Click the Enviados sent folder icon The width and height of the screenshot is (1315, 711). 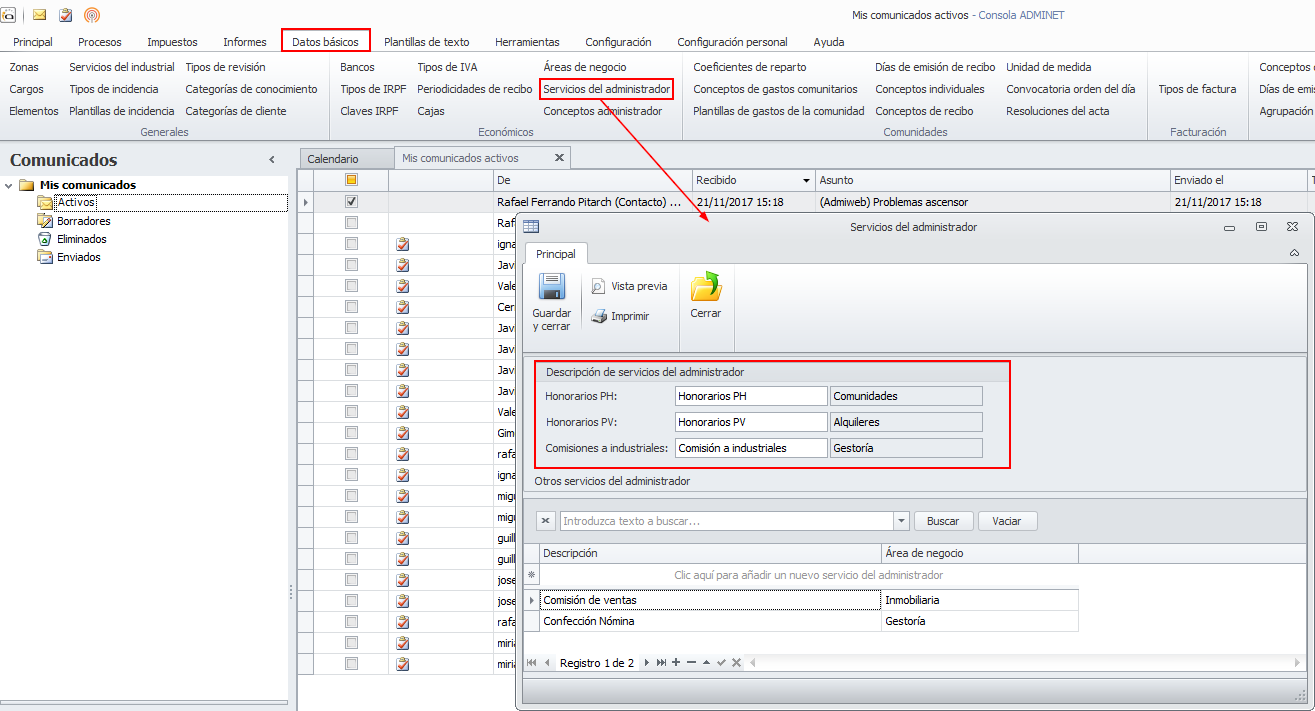pos(44,257)
